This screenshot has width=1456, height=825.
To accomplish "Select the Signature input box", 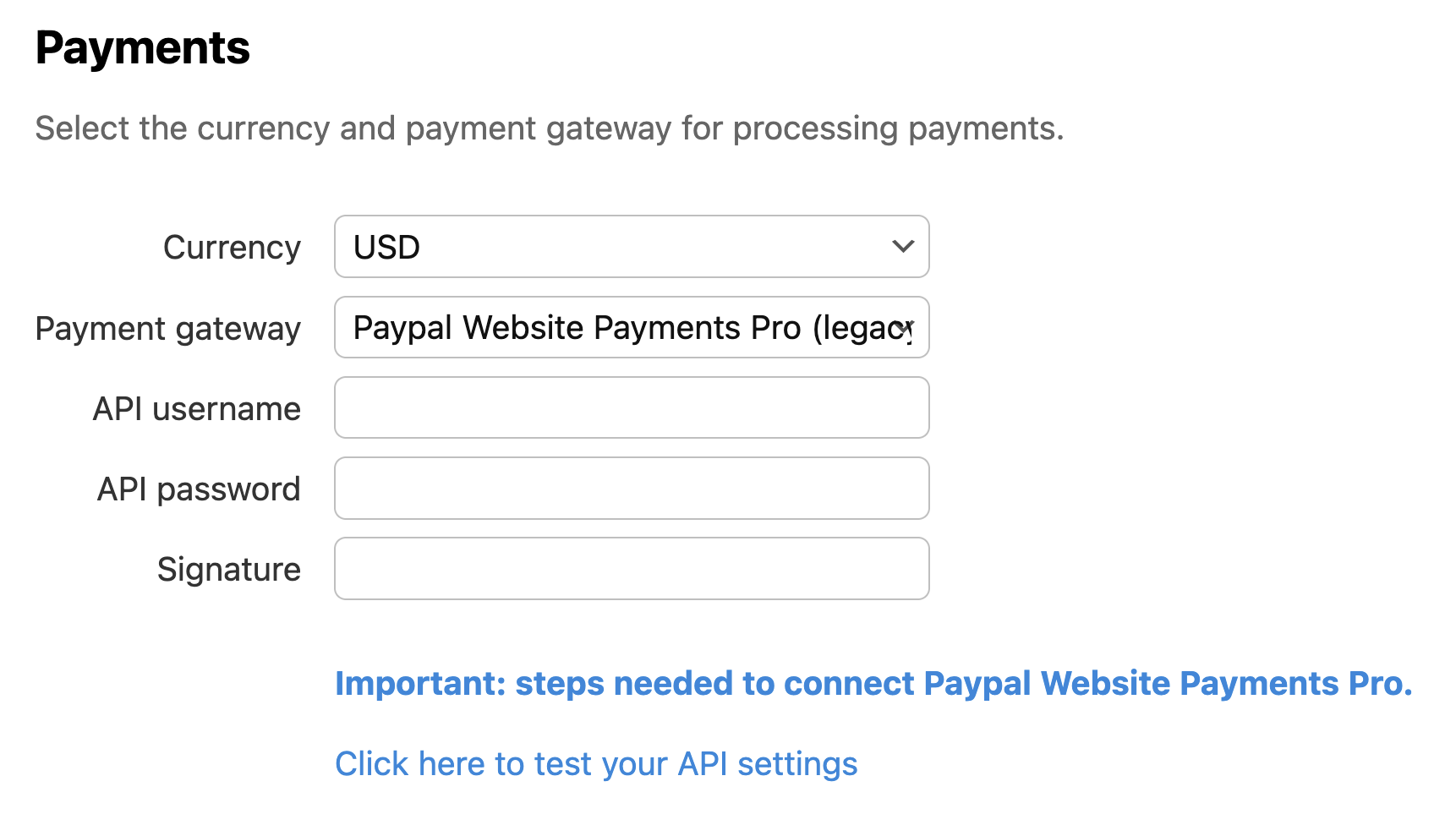I will pos(631,569).
